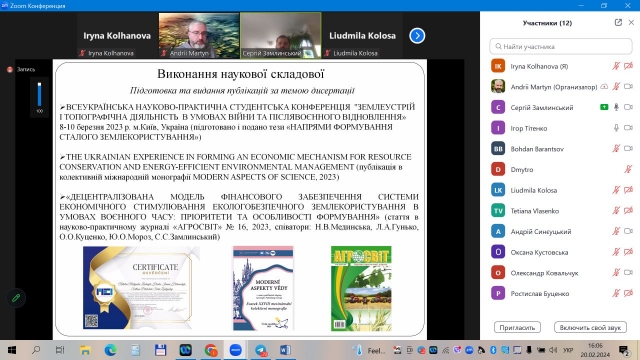Click Олександр Ковальчук's muted microphone icon

point(616,273)
